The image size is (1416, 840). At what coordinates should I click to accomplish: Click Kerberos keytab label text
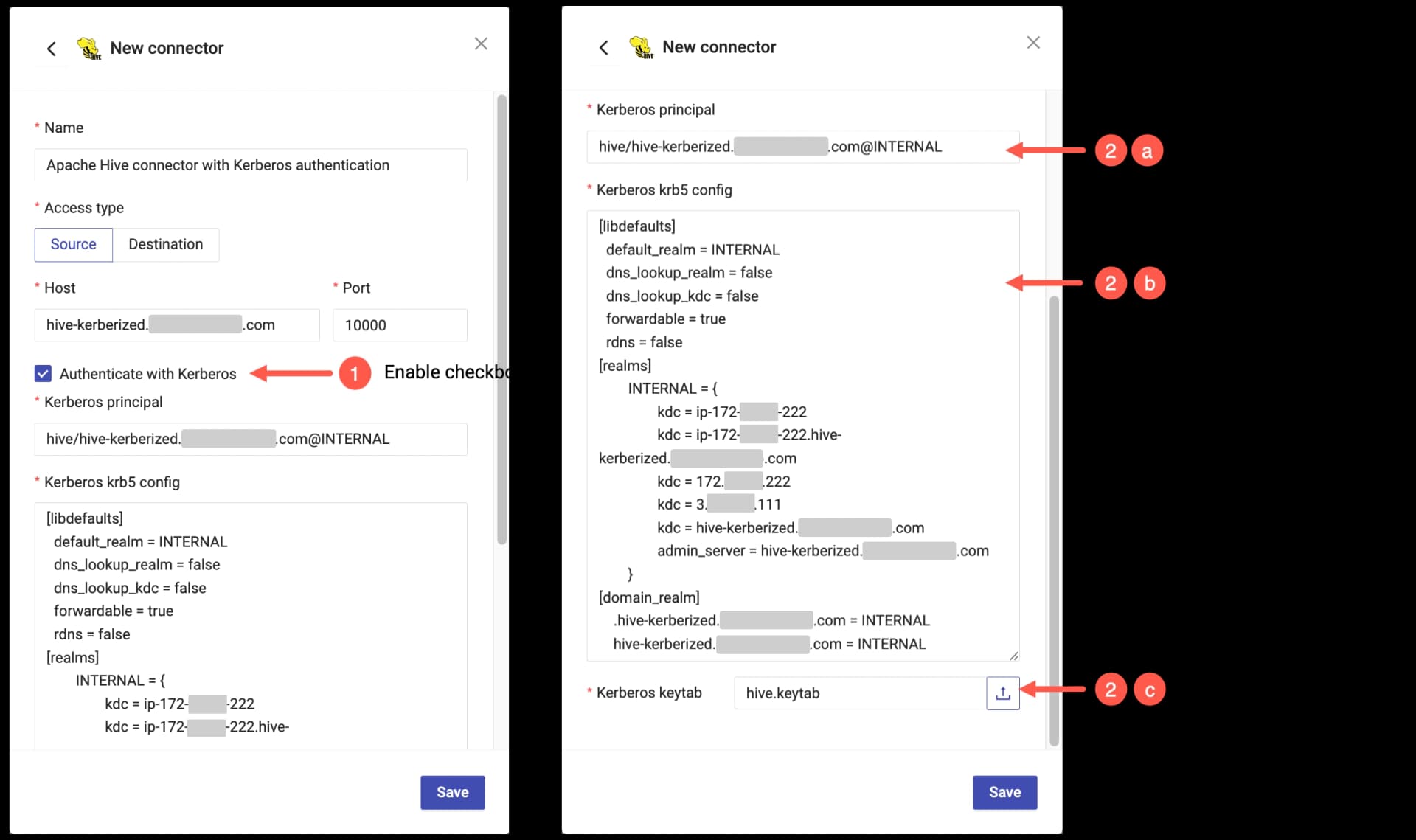tap(649, 693)
